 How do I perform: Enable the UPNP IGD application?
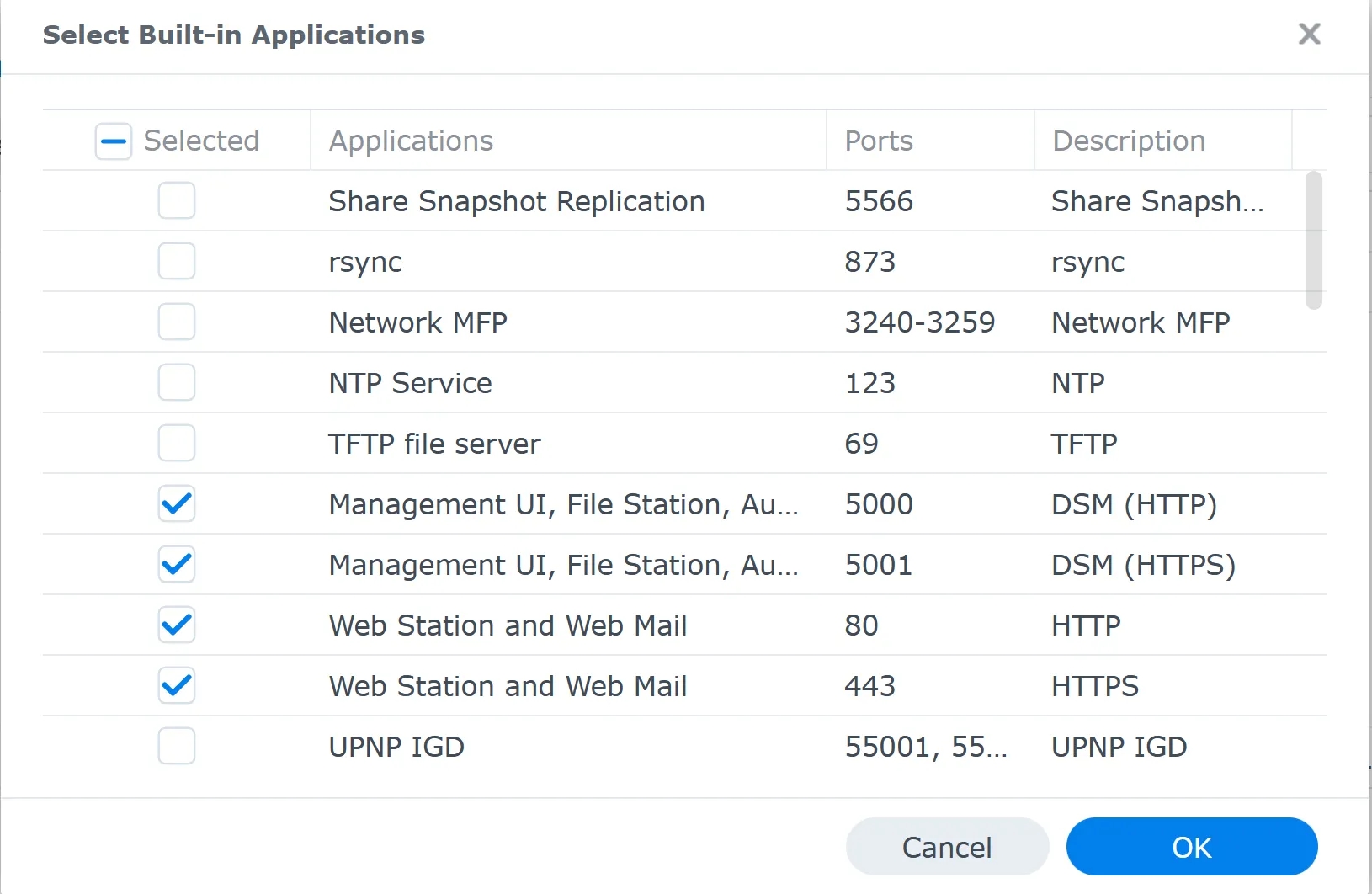176,746
